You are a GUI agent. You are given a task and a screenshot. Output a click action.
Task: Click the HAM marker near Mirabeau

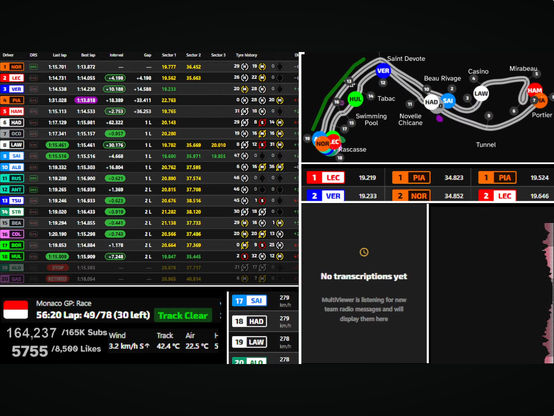coord(535,90)
